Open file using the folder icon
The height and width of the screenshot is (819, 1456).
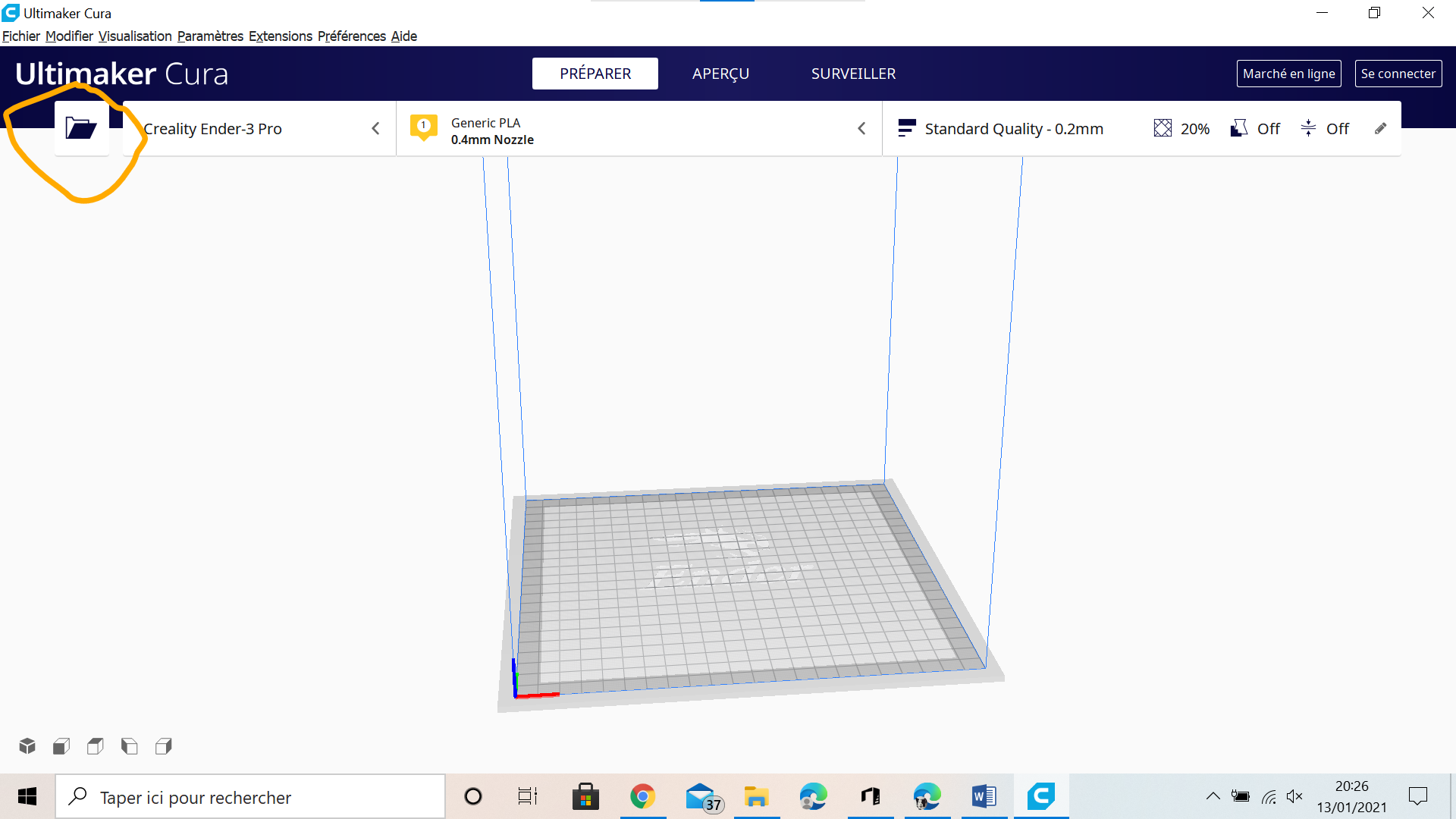point(81,128)
